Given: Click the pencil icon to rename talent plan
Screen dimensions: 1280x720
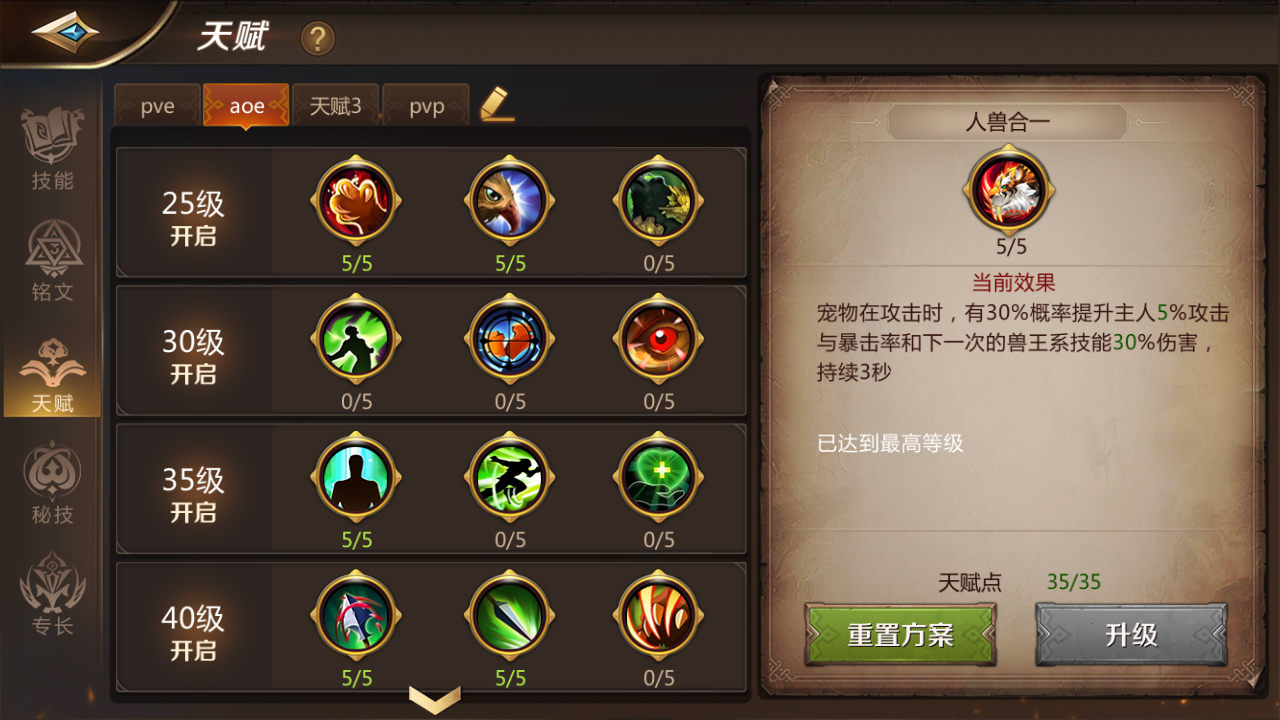Looking at the screenshot, I should [496, 104].
